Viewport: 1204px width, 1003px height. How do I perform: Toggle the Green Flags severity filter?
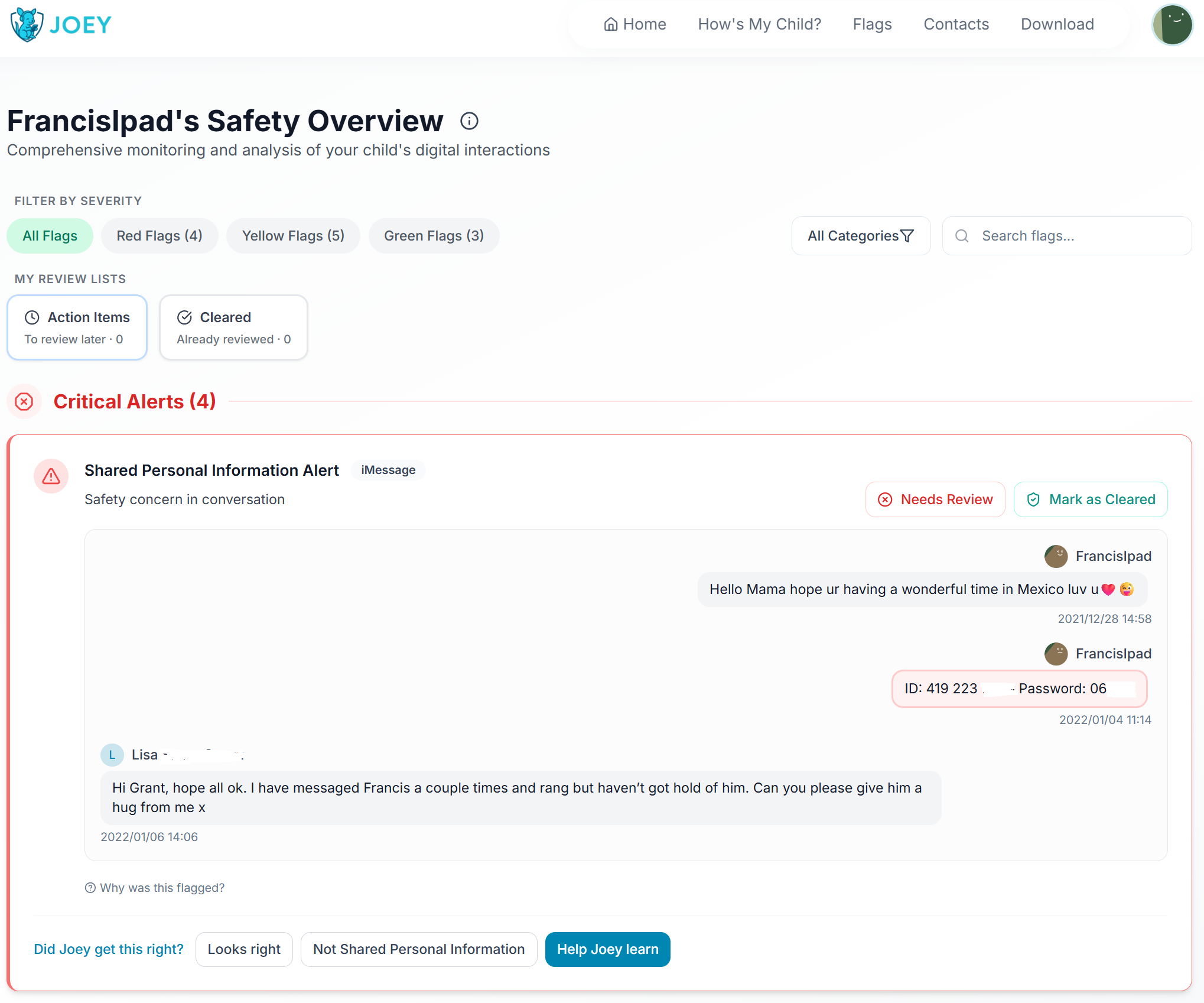coord(434,235)
